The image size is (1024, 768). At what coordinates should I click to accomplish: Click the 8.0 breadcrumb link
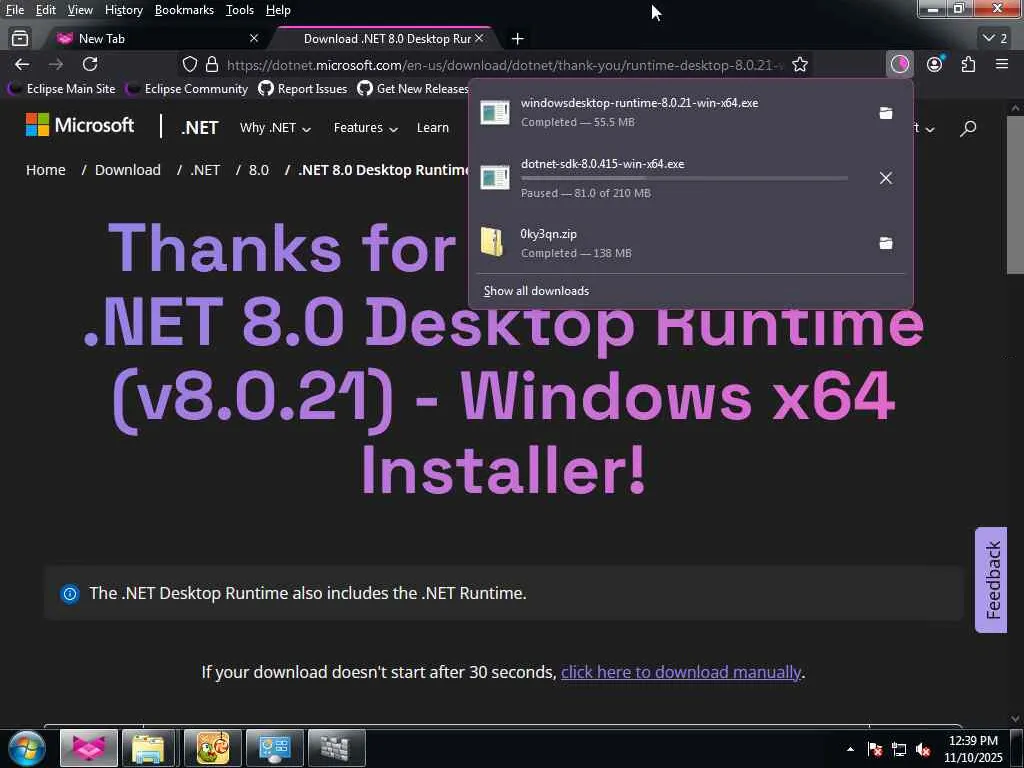pyautogui.click(x=259, y=170)
